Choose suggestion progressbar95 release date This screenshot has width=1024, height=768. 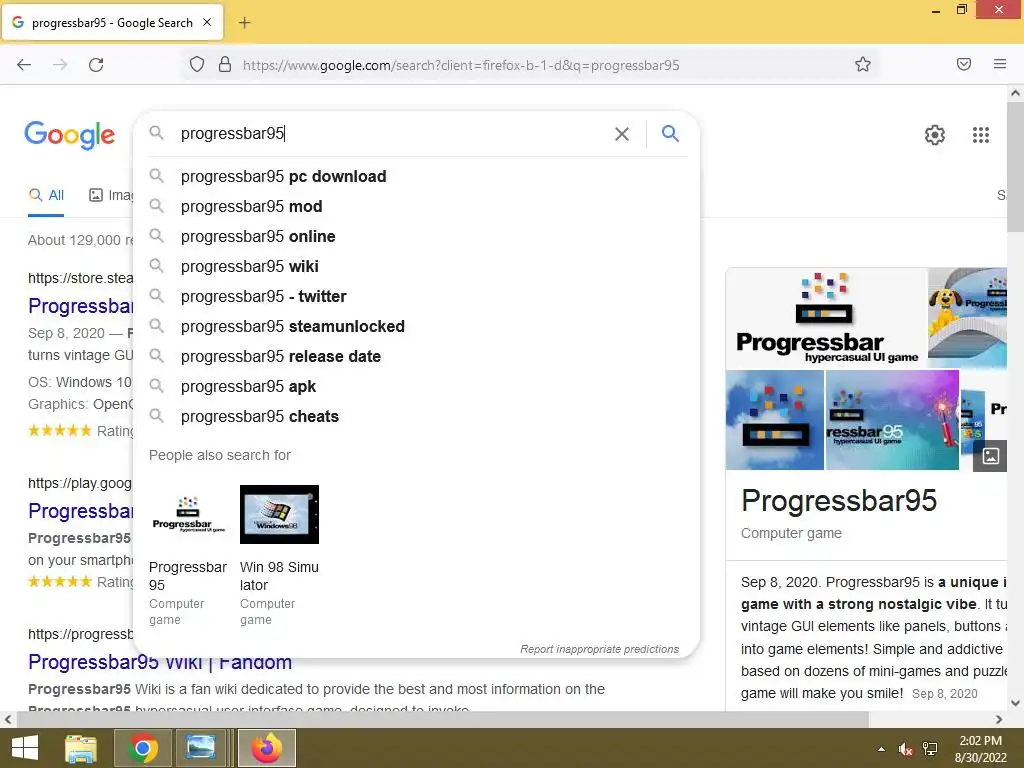(x=417, y=357)
